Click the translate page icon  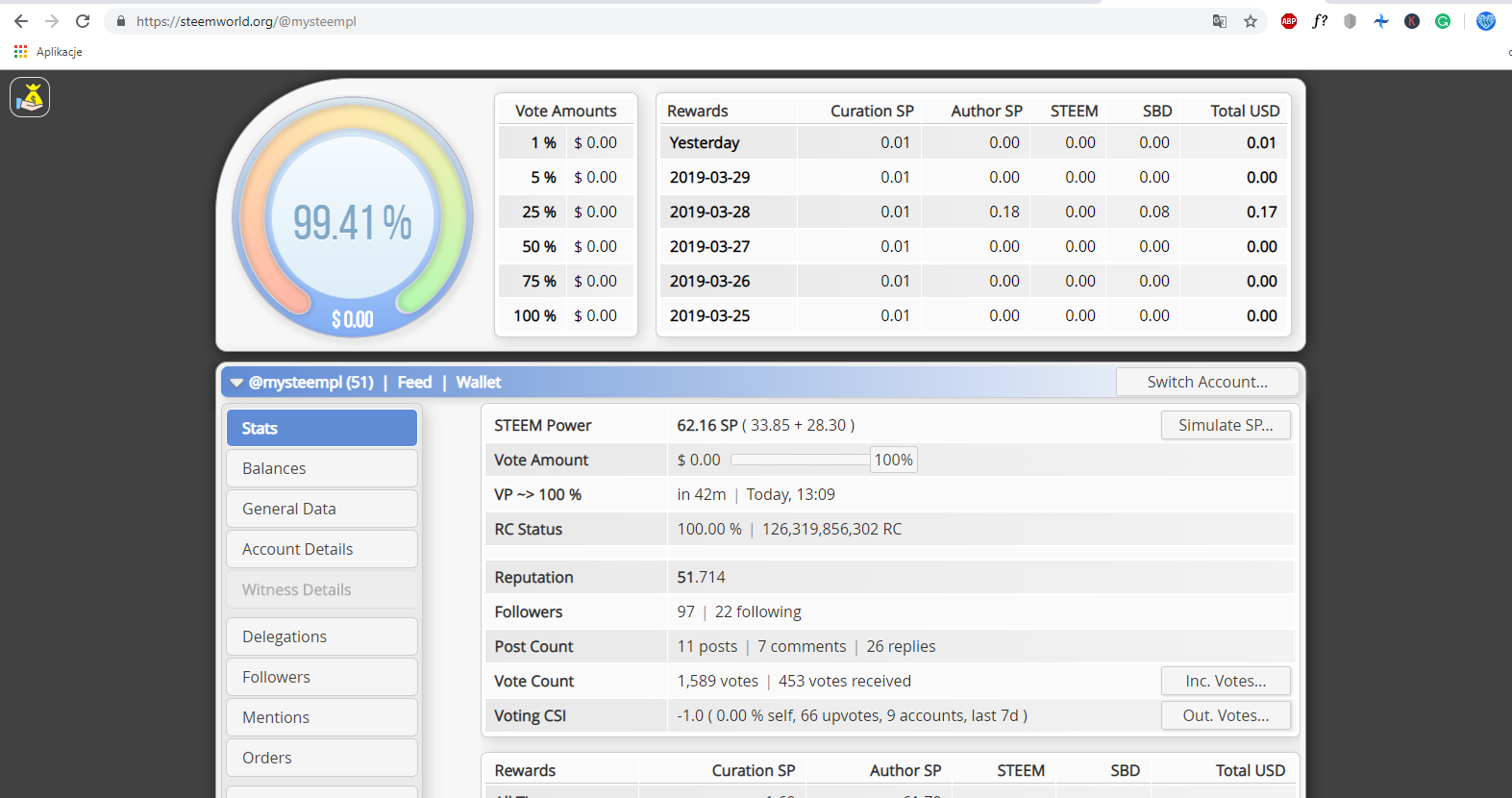coord(1220,21)
